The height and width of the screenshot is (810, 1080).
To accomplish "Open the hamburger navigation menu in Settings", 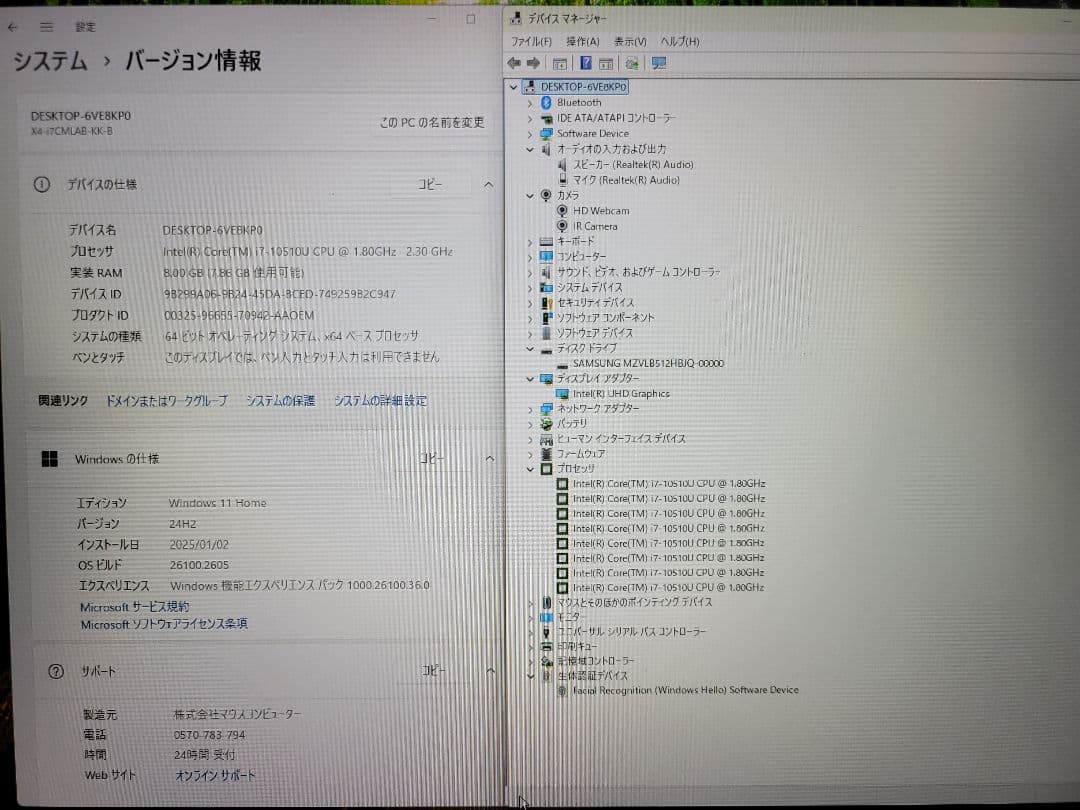I will (45, 27).
